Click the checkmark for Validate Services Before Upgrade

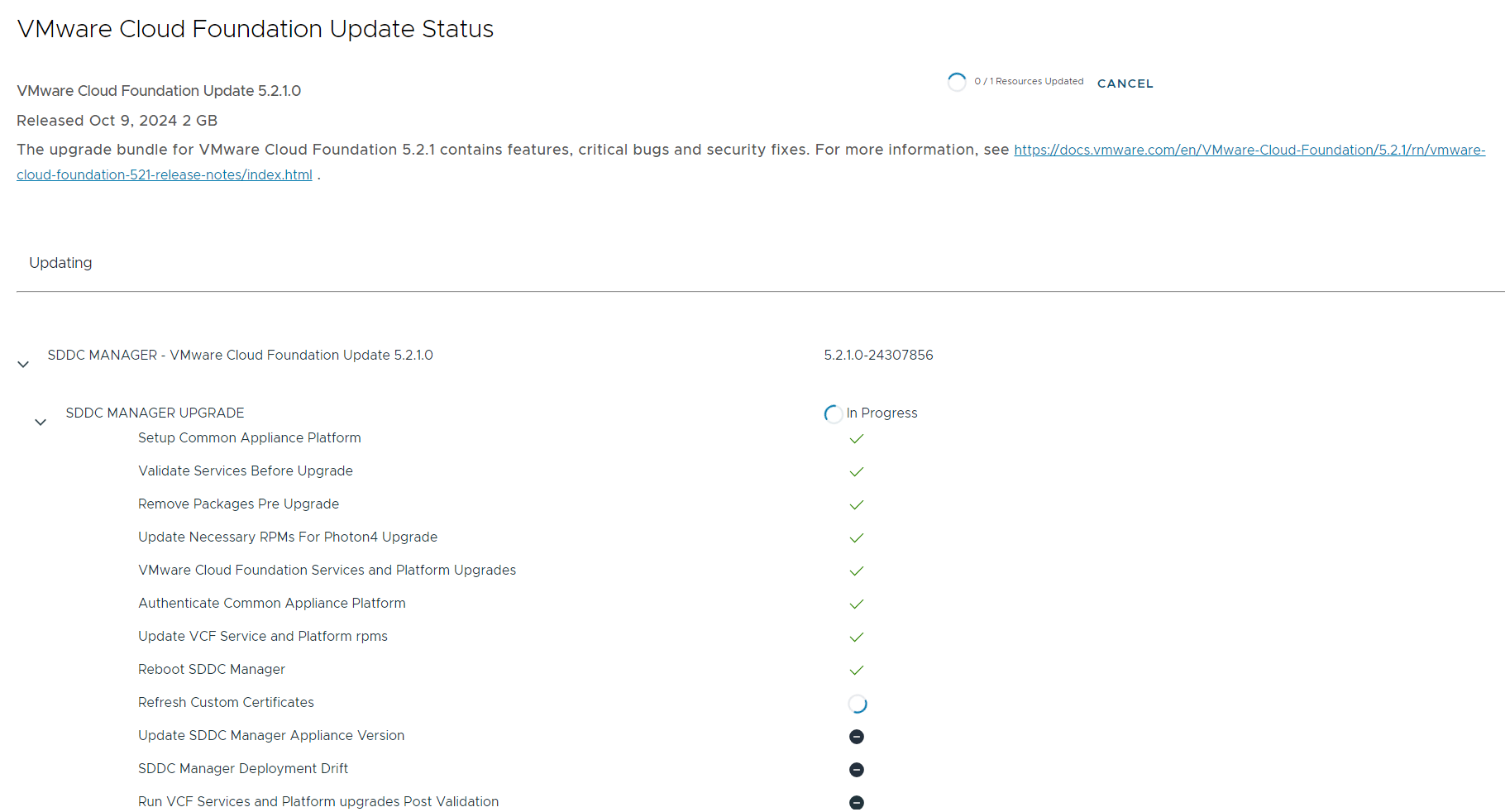tap(857, 471)
